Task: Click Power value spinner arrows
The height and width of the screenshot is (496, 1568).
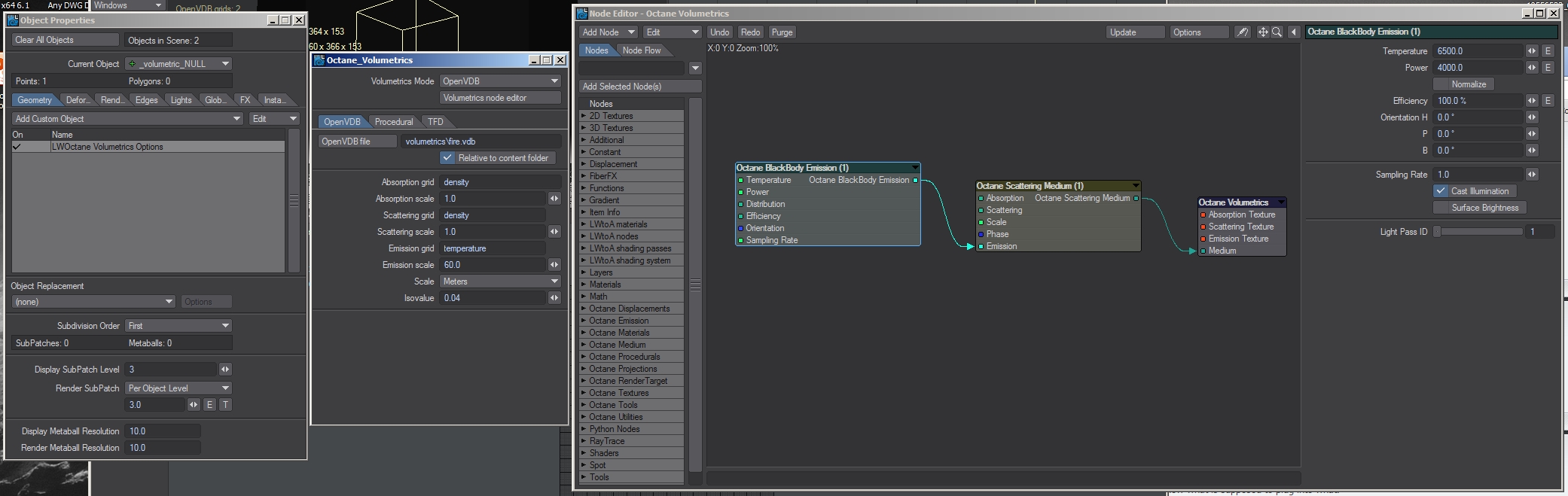Action: [1532, 68]
